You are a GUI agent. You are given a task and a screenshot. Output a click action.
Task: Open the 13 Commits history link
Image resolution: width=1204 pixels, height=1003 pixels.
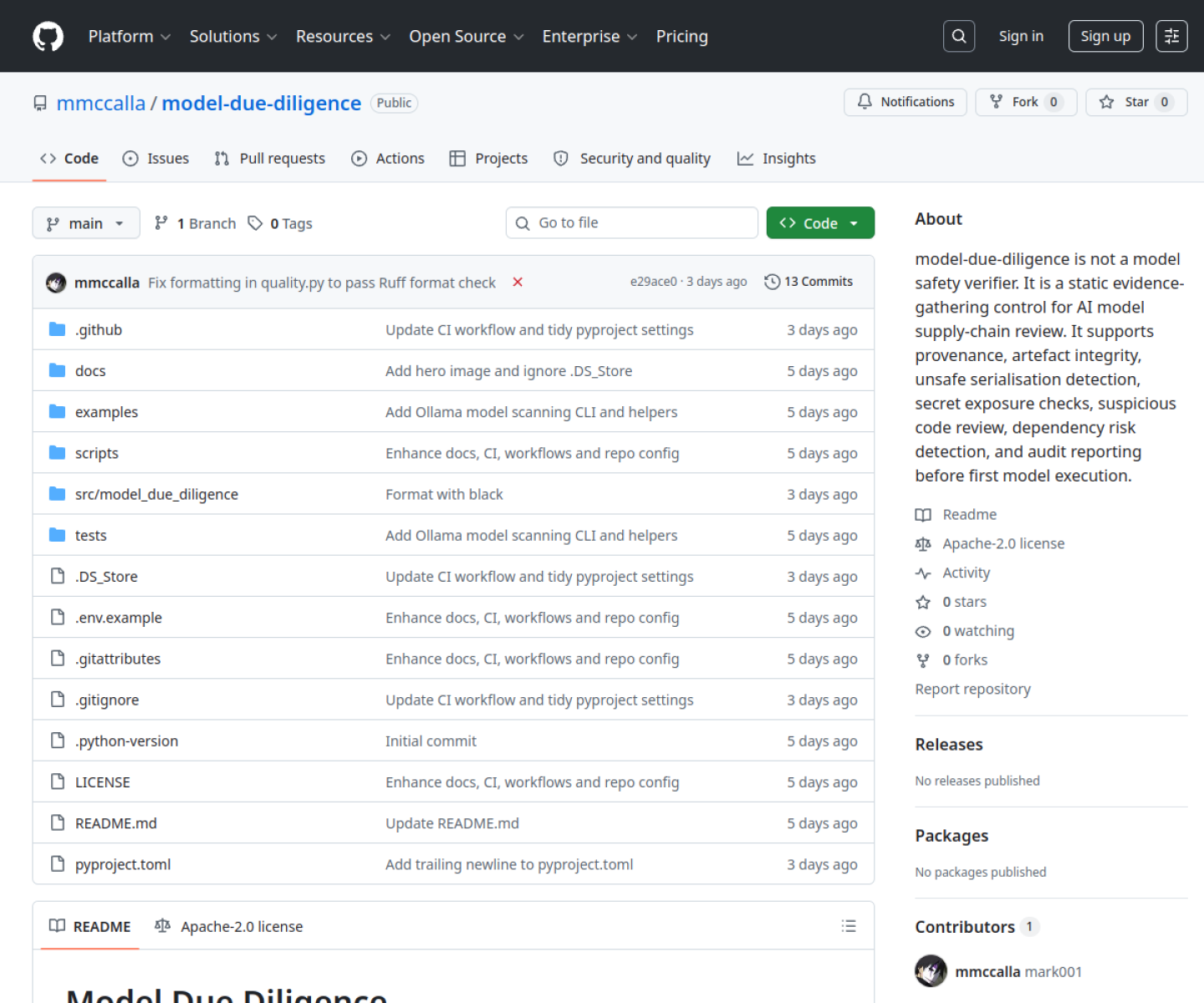point(809,282)
